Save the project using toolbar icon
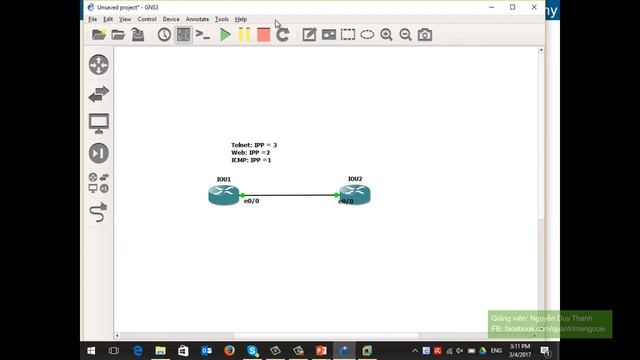This screenshot has width=640, height=360. (x=138, y=35)
